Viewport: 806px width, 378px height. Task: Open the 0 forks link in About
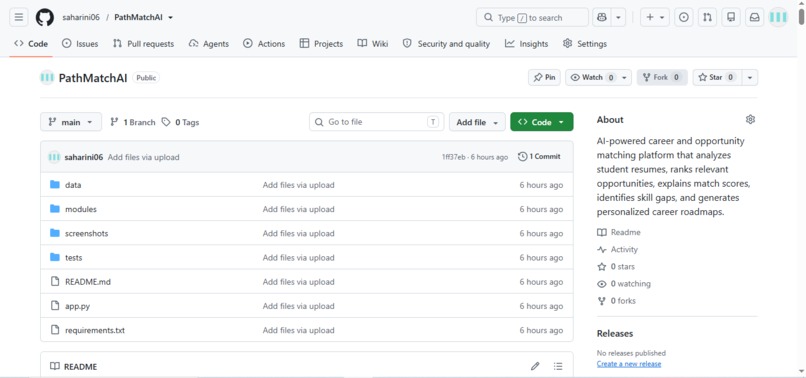(x=616, y=301)
